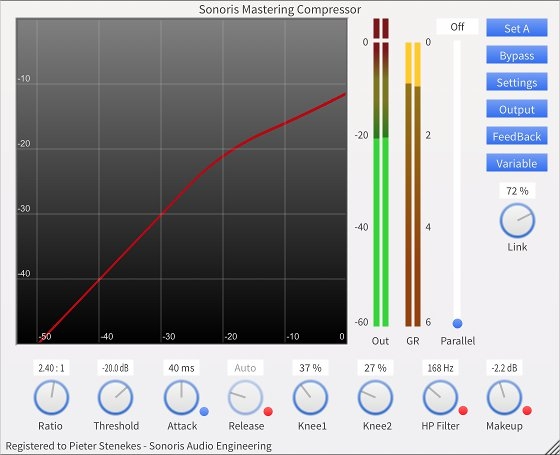Click the Ratio knob
560x455 pixels.
(x=51, y=397)
